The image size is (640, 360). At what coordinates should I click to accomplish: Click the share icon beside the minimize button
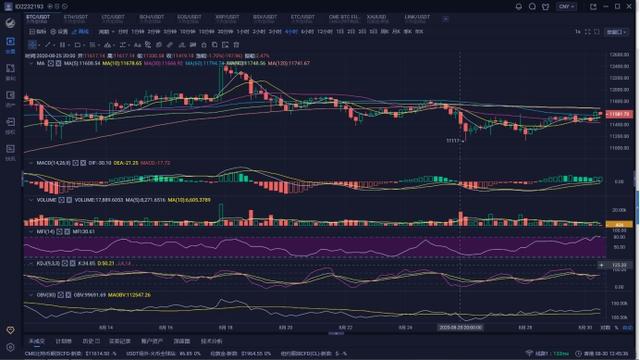[593, 7]
